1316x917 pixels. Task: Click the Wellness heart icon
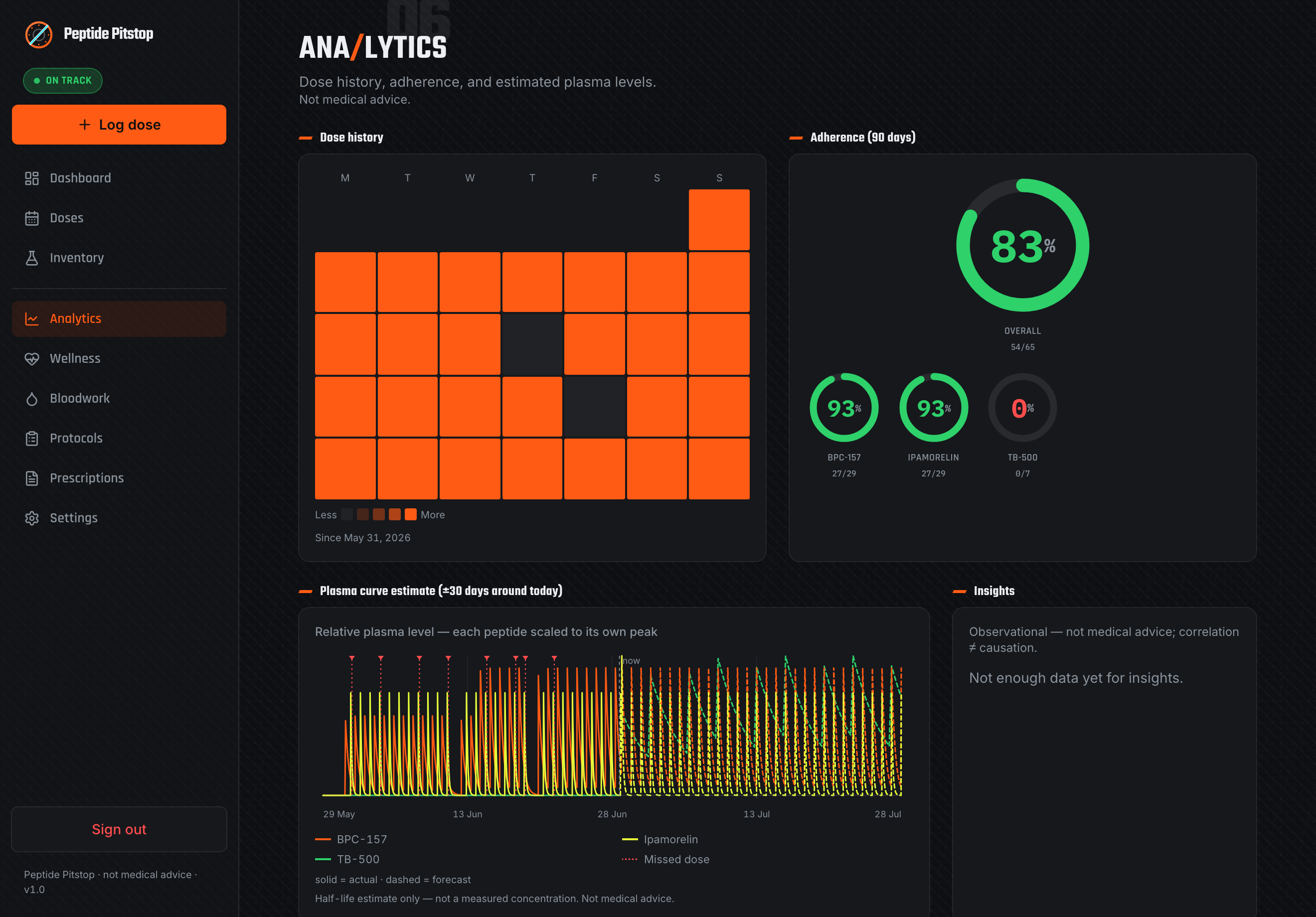point(31,359)
